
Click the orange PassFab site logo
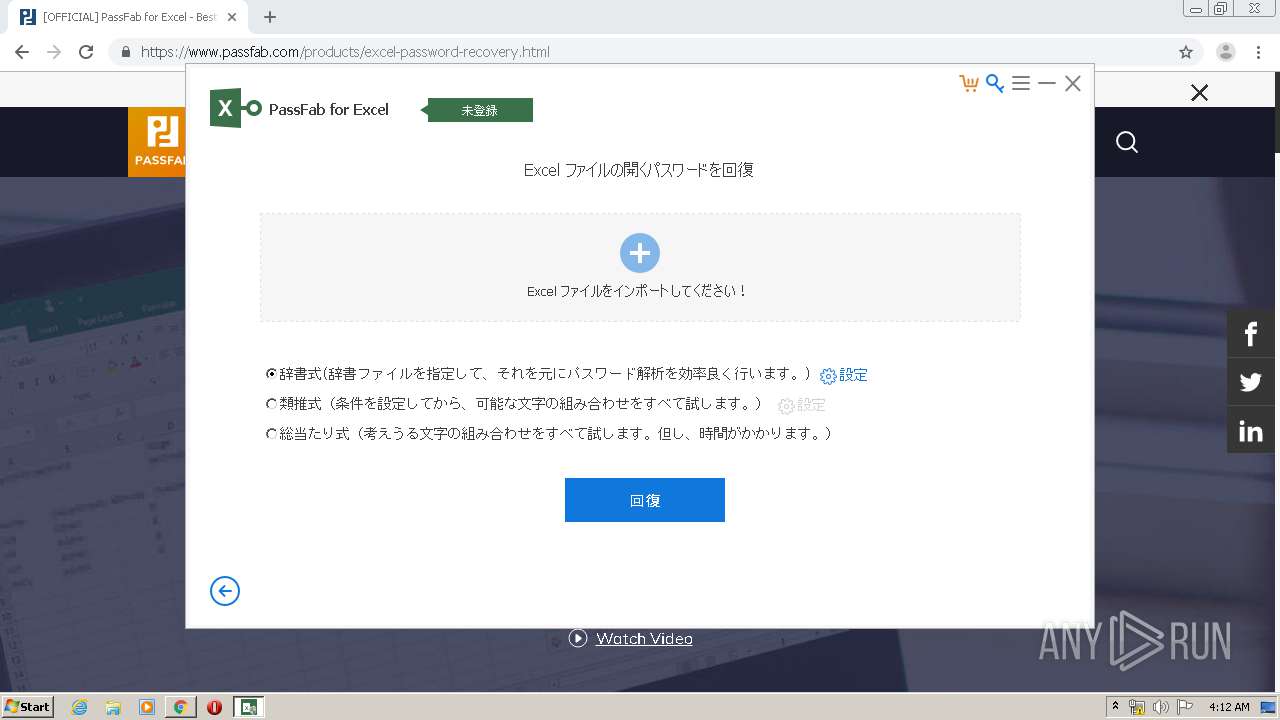[x=157, y=142]
